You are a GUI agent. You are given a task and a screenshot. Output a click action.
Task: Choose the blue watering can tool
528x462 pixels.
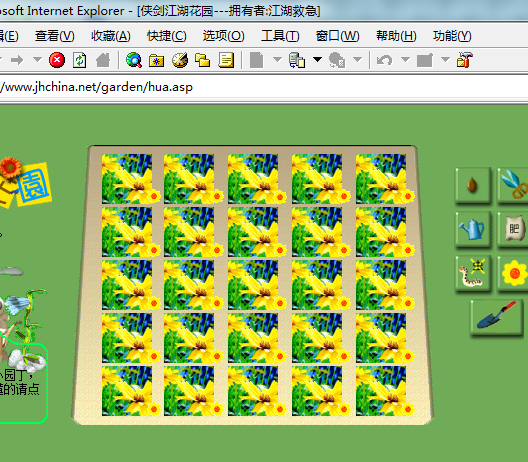click(x=473, y=229)
